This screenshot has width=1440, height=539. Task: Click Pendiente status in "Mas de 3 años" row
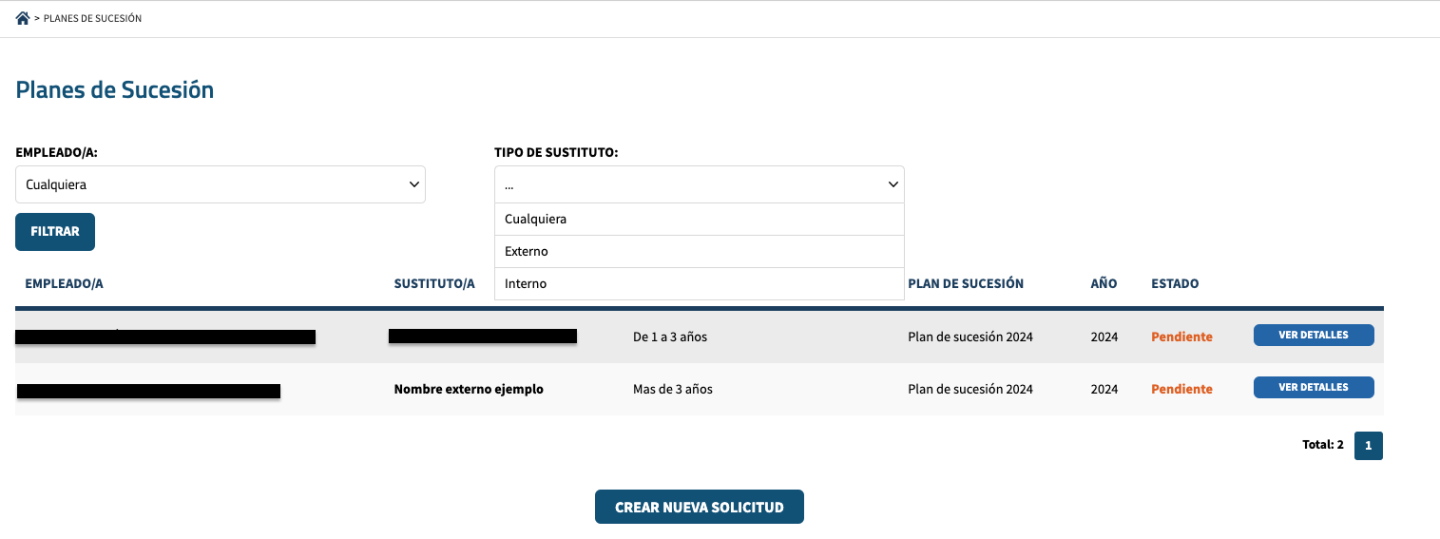(x=1181, y=389)
